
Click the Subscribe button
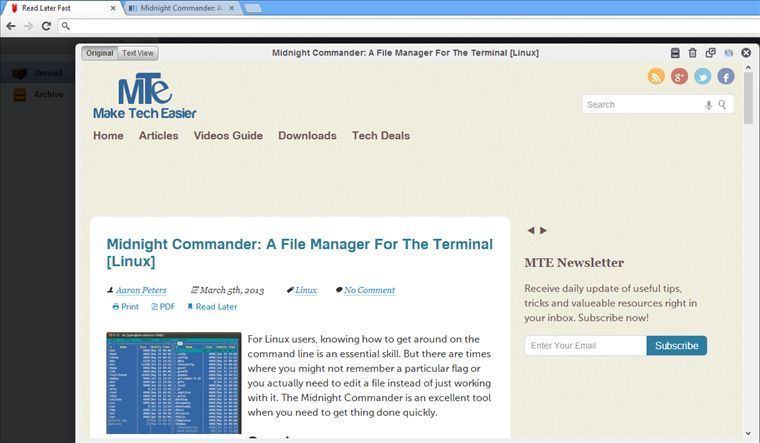coord(677,346)
